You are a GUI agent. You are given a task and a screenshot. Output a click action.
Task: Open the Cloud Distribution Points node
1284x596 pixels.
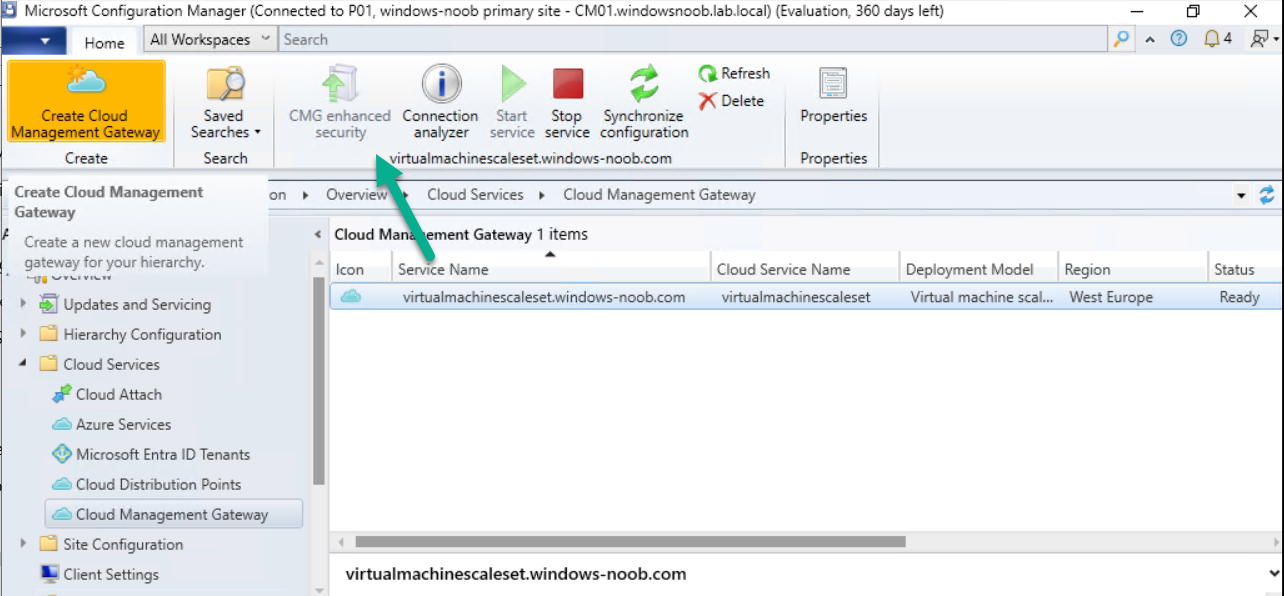click(x=158, y=485)
